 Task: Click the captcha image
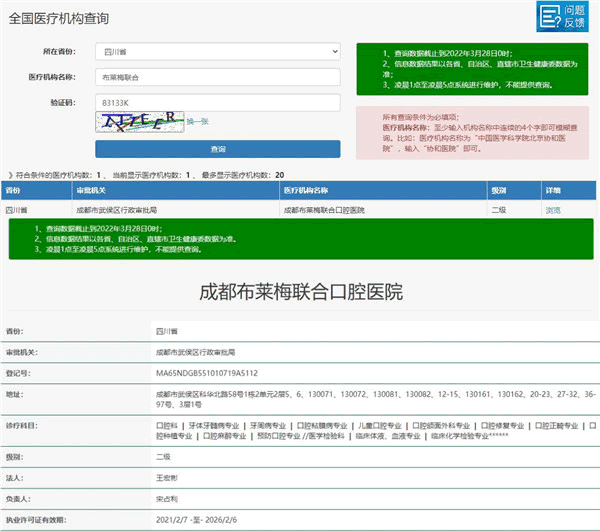140,122
